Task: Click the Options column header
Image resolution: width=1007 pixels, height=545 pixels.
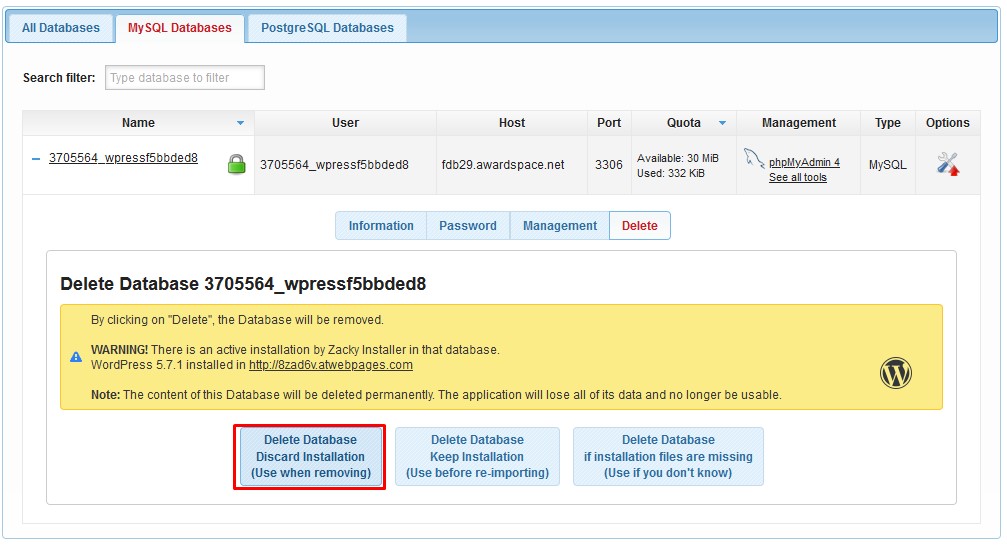Action: coord(947,123)
